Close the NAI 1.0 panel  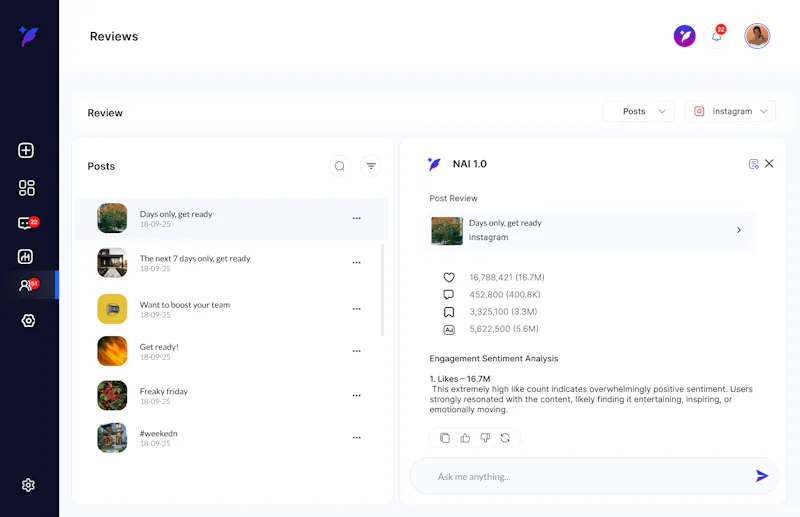point(769,163)
